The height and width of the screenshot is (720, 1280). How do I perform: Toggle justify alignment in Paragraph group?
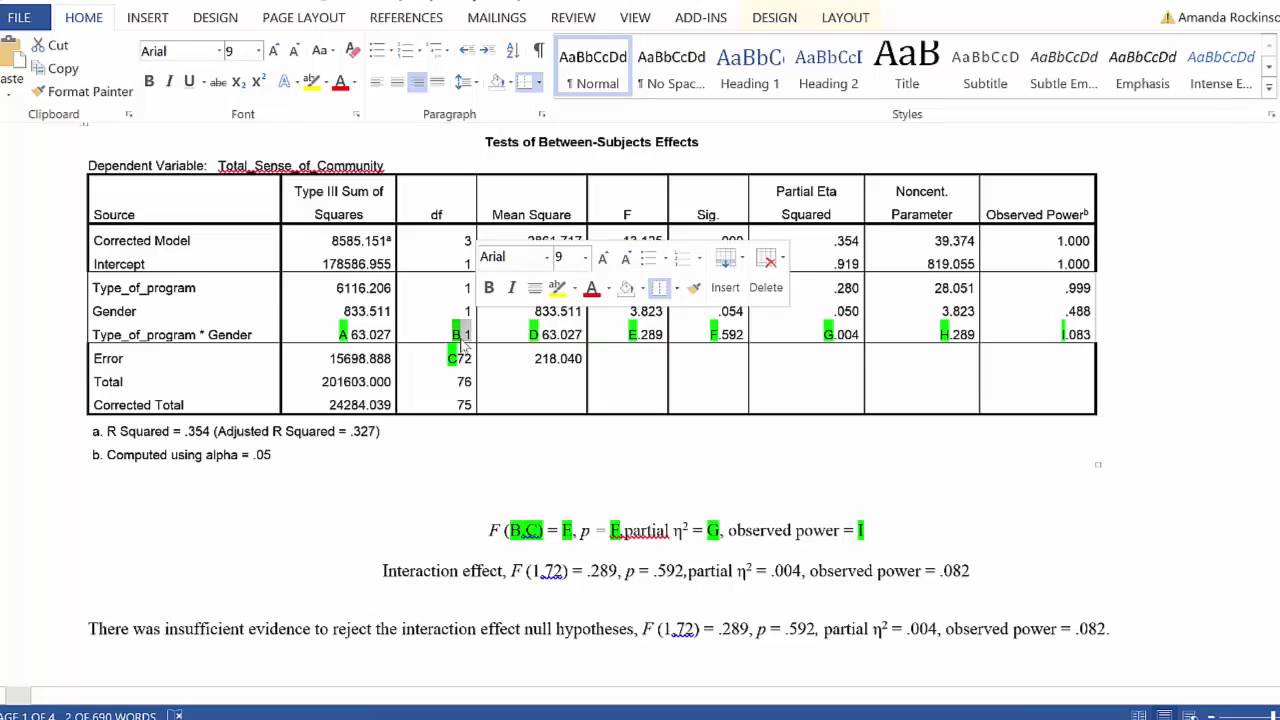(x=437, y=82)
